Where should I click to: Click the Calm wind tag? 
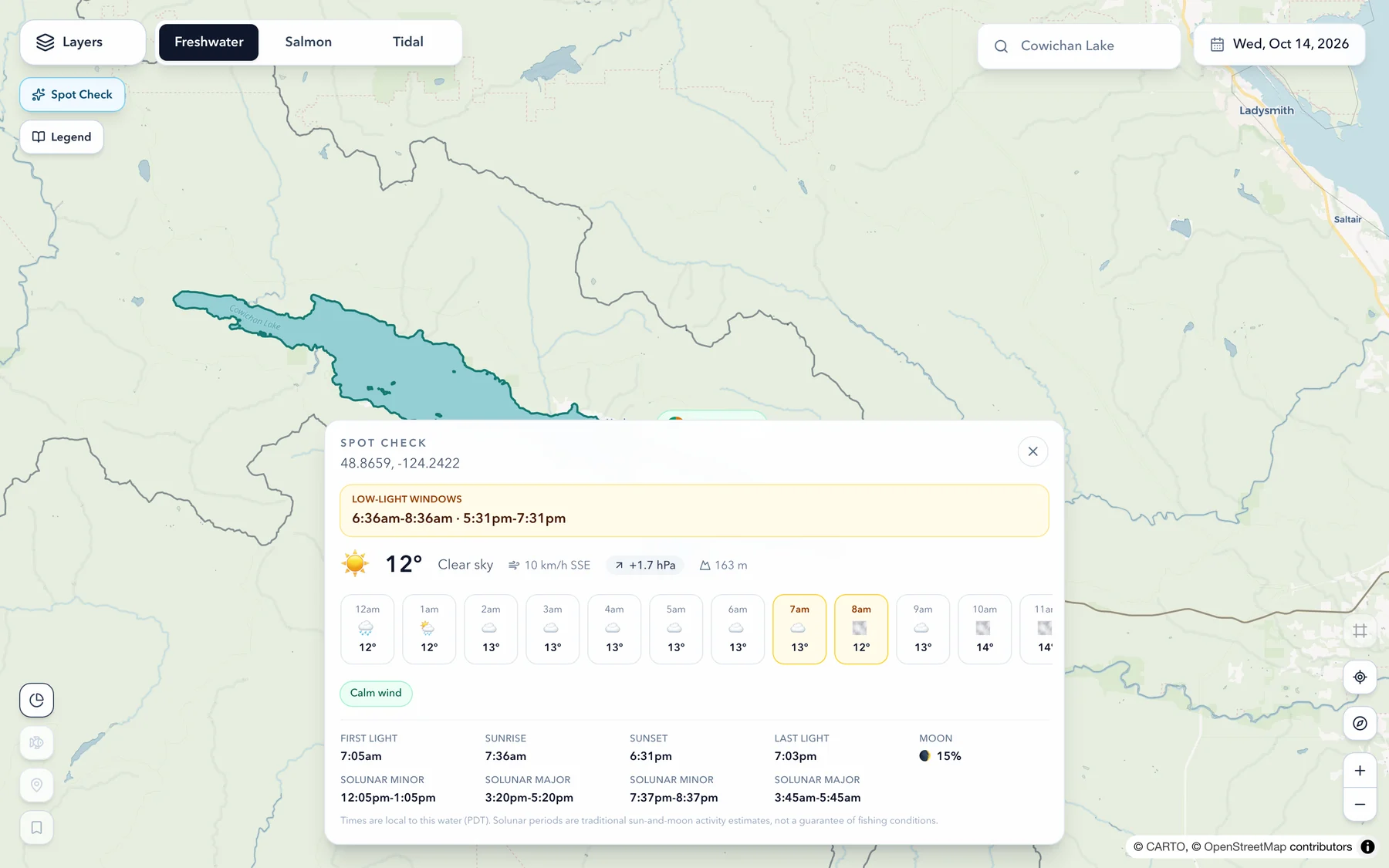tap(376, 693)
